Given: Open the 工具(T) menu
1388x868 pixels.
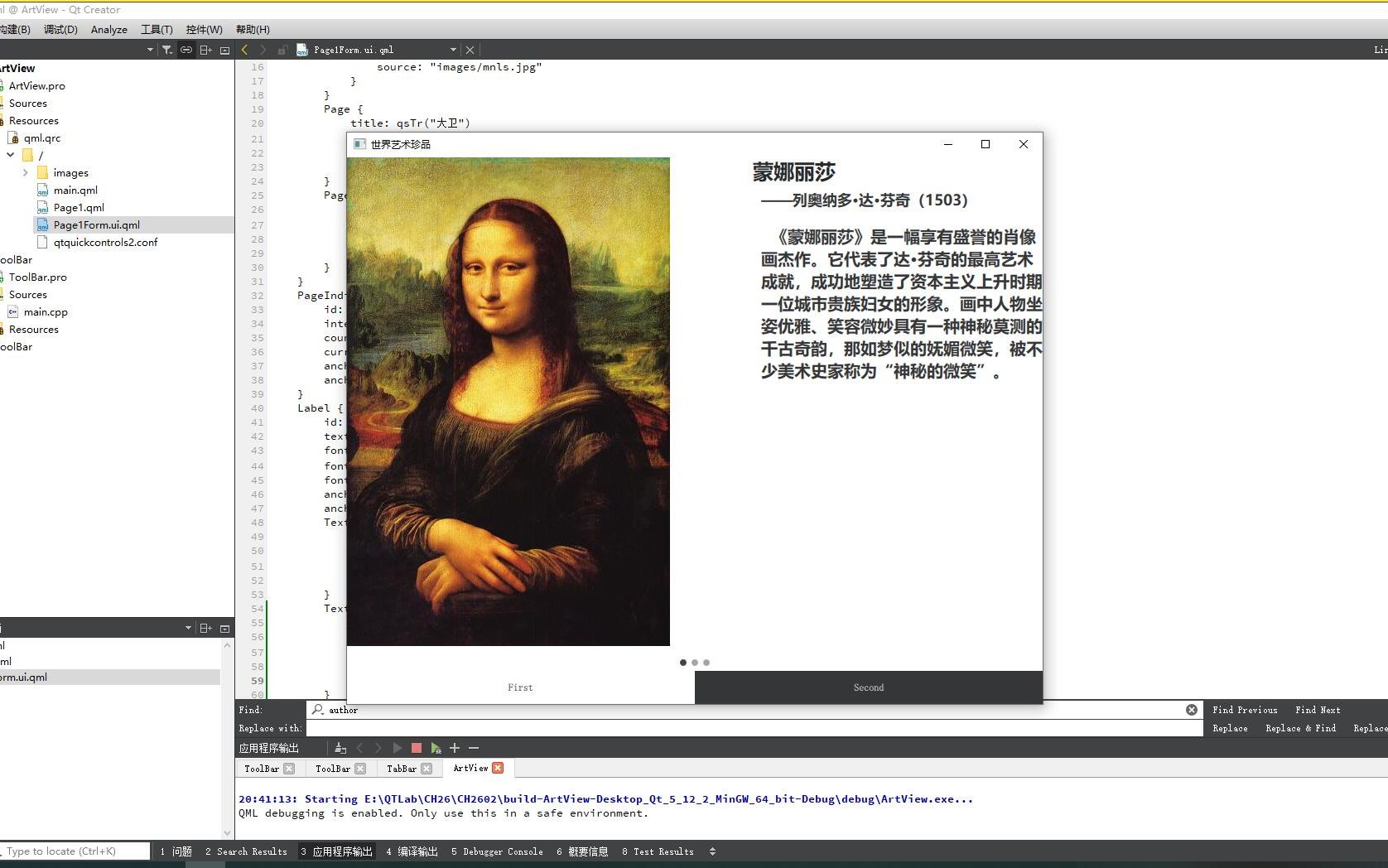Looking at the screenshot, I should [x=157, y=29].
